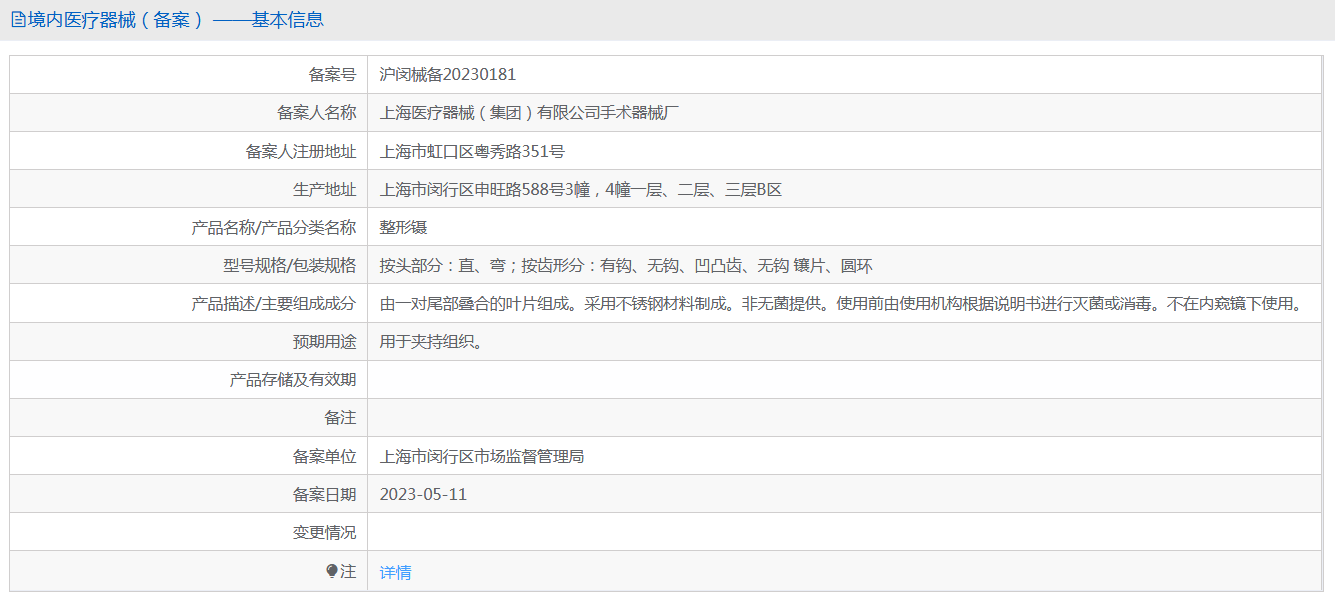Select the record number 沪闵械备20230181
The width and height of the screenshot is (1335, 604).
(x=448, y=74)
